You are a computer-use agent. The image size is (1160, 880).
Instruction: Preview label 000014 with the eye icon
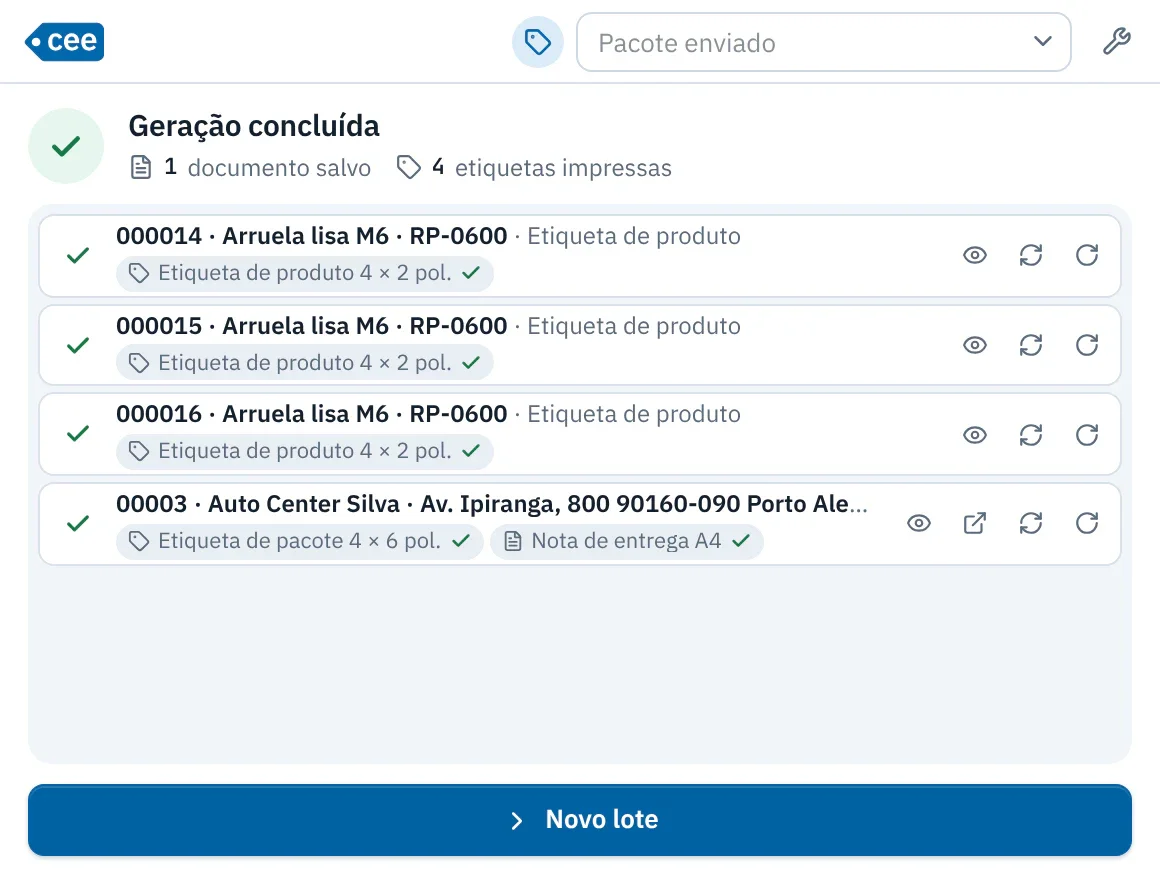pyautogui.click(x=975, y=256)
